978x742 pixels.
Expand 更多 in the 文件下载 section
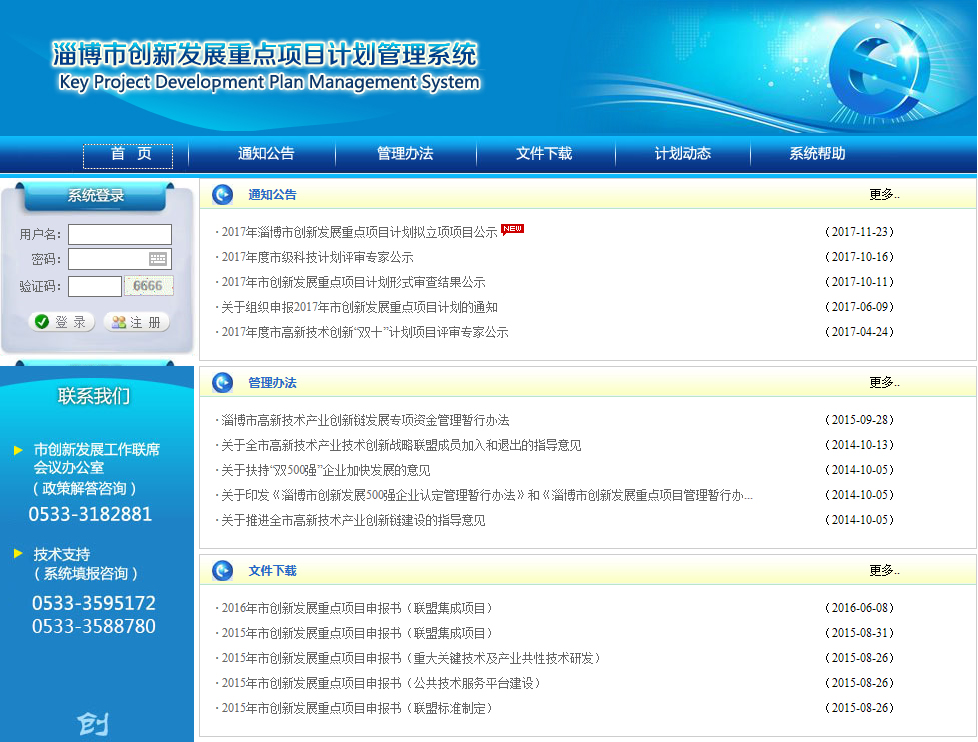pyautogui.click(x=884, y=571)
